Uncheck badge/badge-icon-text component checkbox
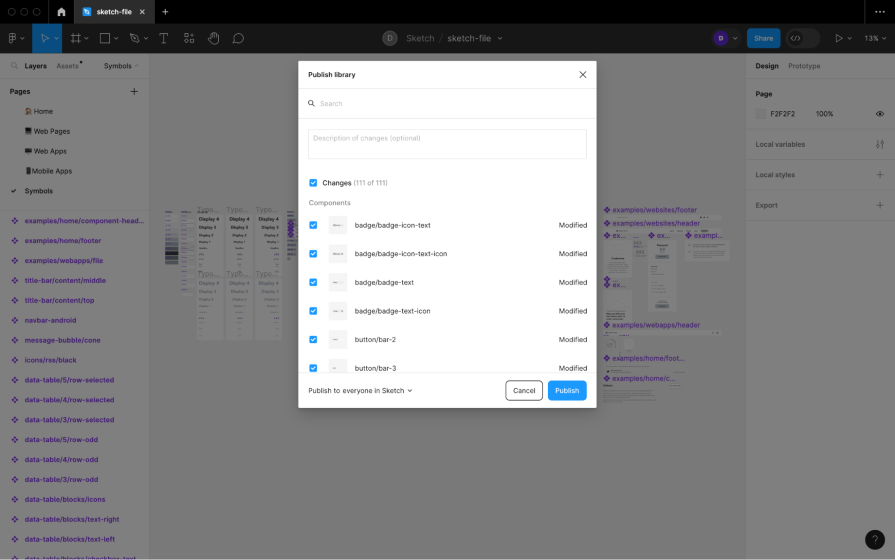The width and height of the screenshot is (895, 560). tap(313, 225)
